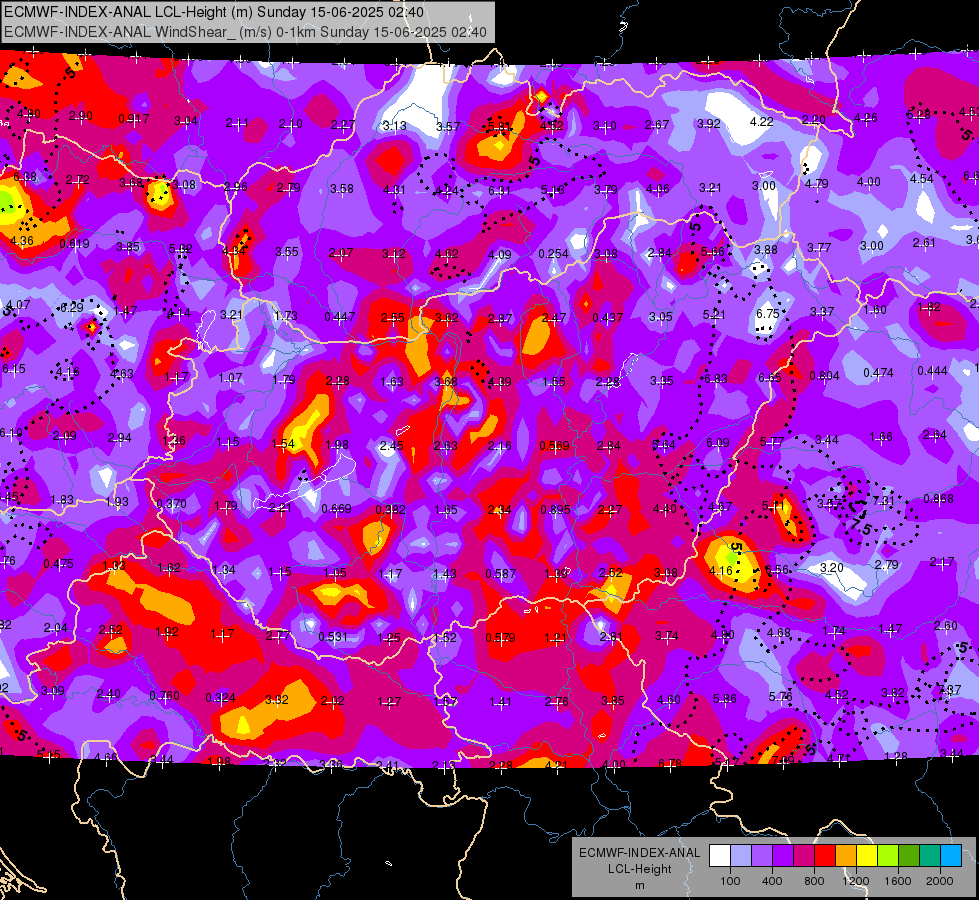Click the wind shear value '5.66'
The image size is (979, 900).
coord(712,251)
